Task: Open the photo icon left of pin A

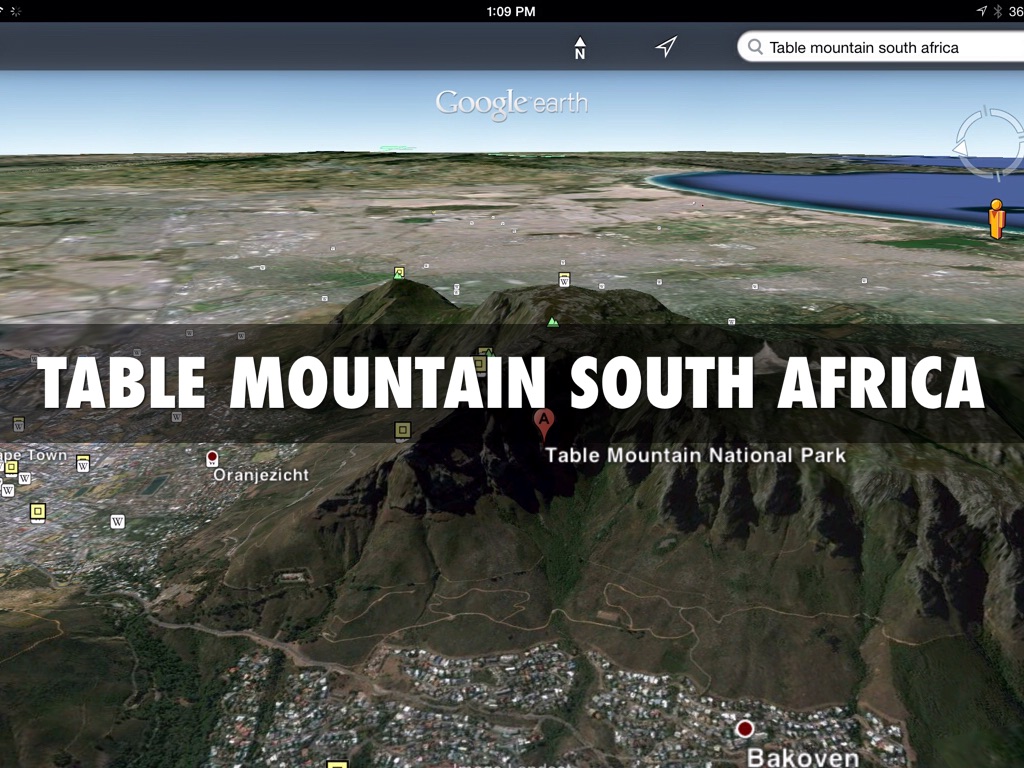Action: pos(402,431)
